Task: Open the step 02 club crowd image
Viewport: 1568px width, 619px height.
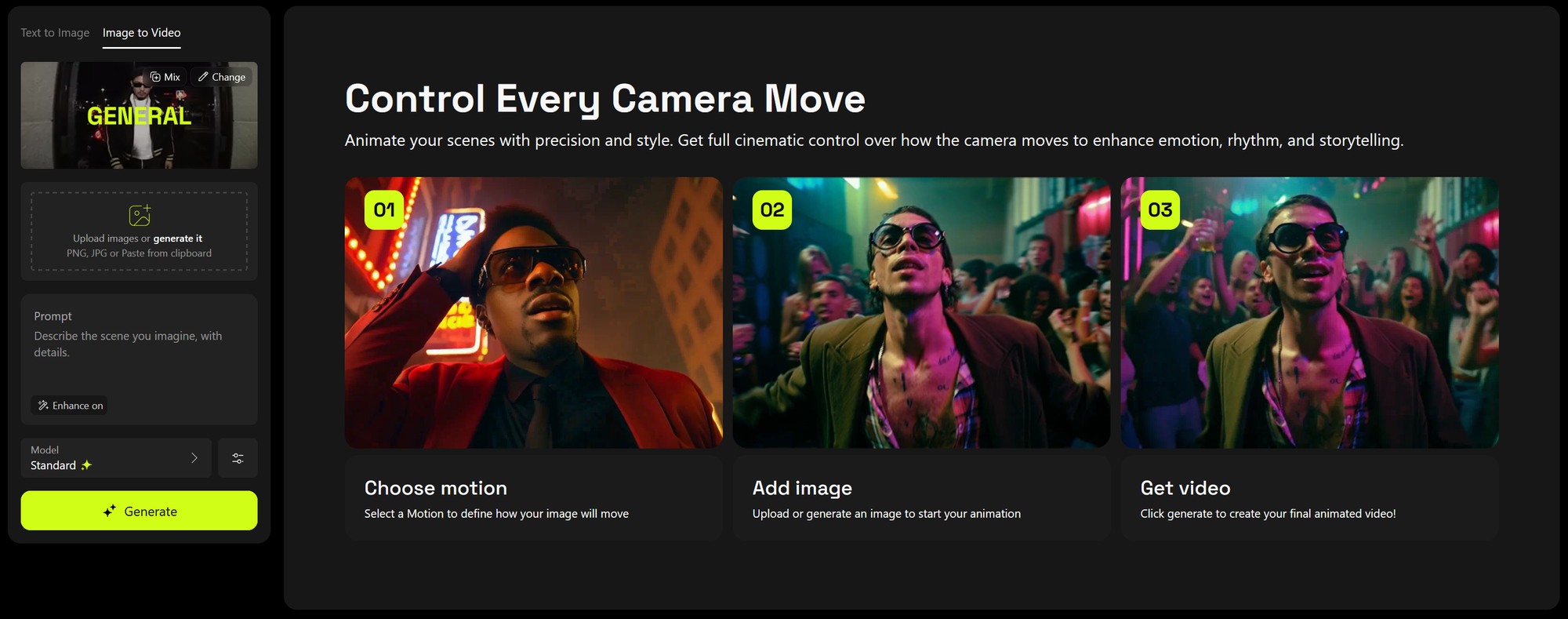Action: point(921,313)
